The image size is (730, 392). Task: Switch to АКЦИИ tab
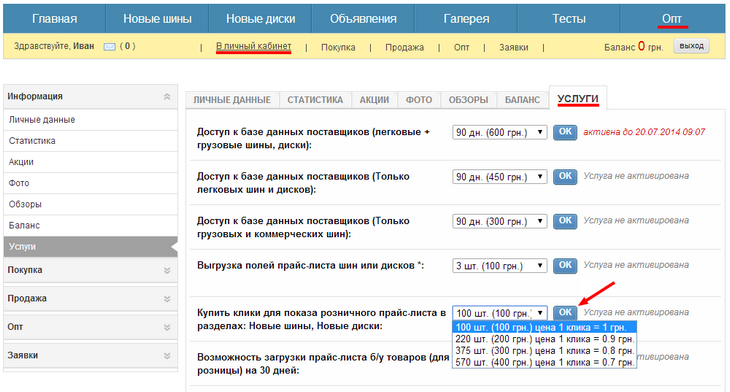pos(374,100)
